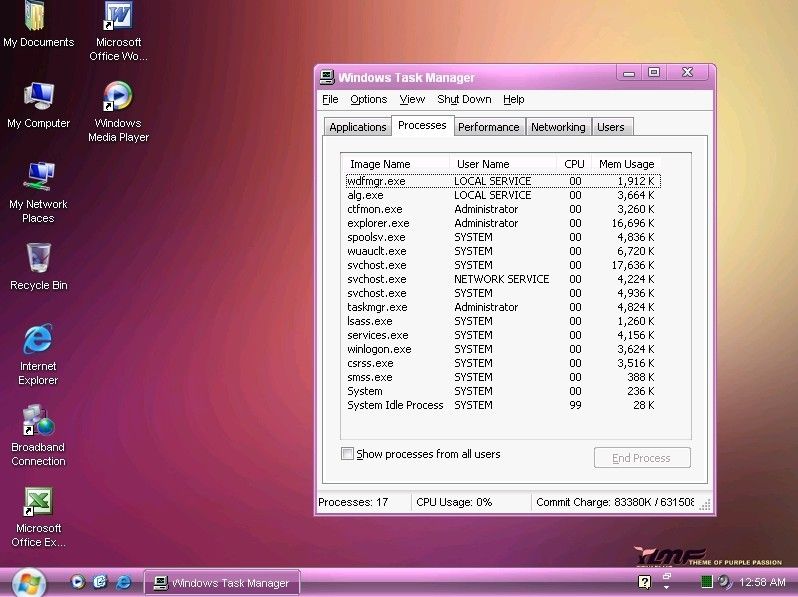Click the Processes: 17 status entry
Image resolution: width=798 pixels, height=597 pixels.
(x=353, y=502)
